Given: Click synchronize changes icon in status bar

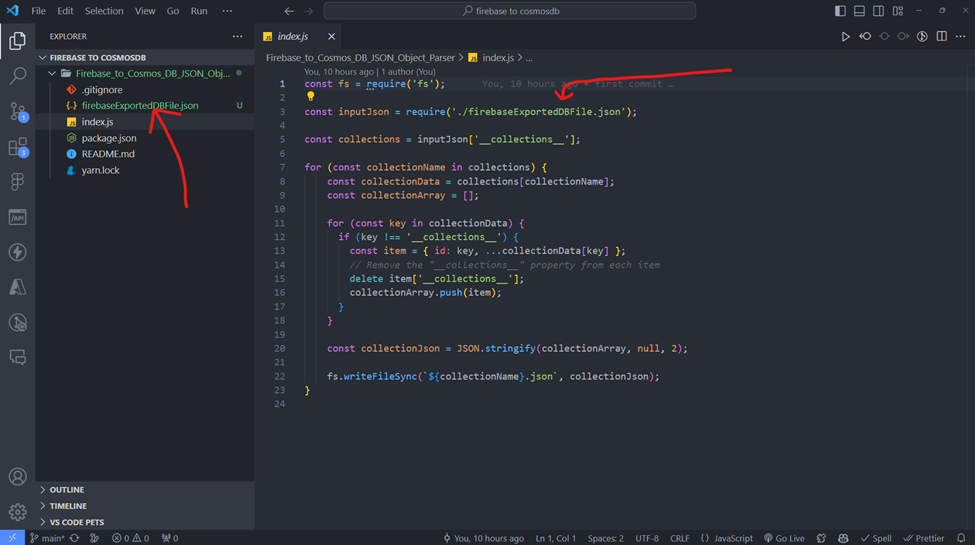Looking at the screenshot, I should pyautogui.click(x=75, y=538).
